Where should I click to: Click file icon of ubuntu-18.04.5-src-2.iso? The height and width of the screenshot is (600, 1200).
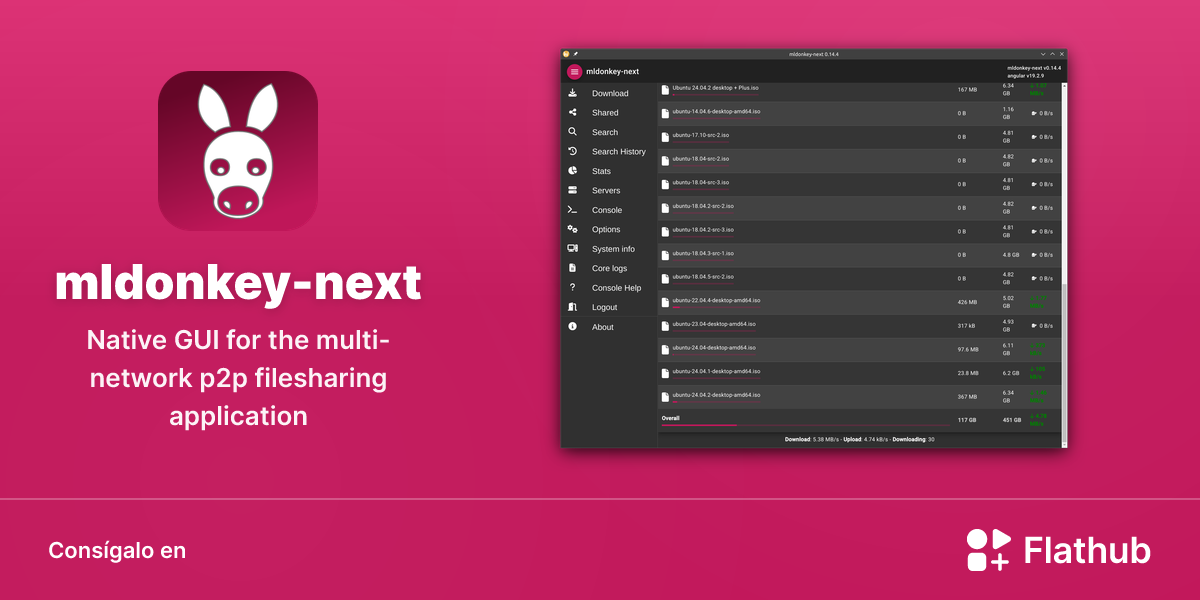[x=665, y=278]
